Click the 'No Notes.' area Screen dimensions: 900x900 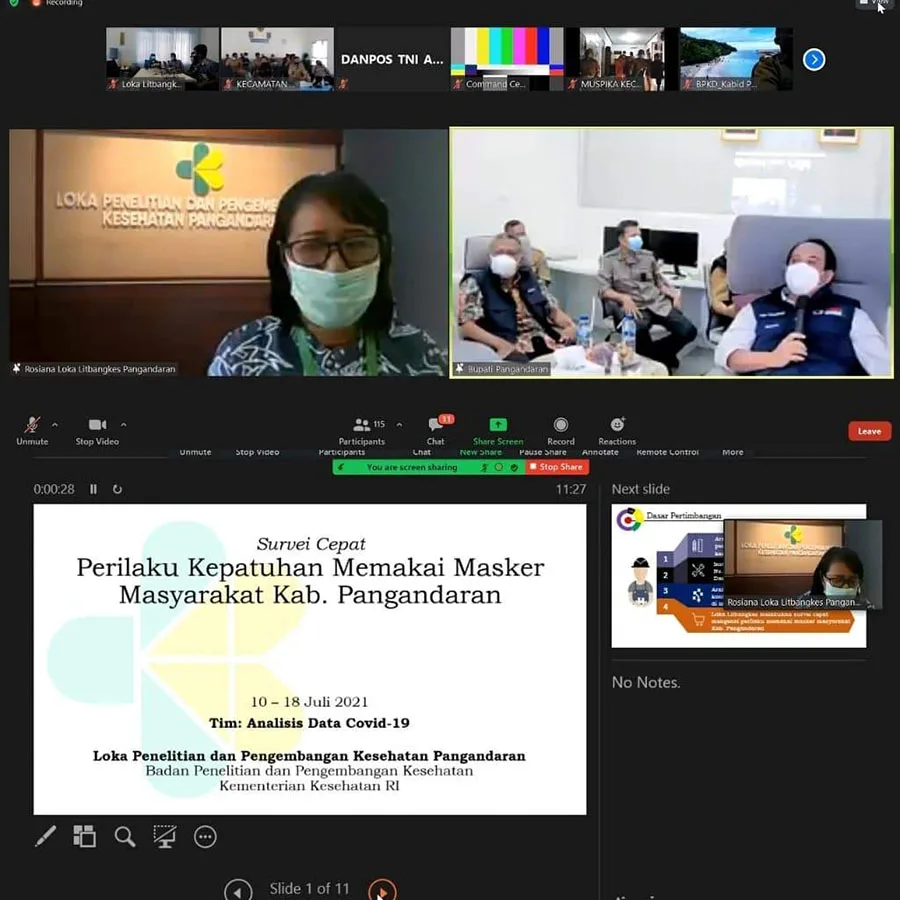click(x=646, y=682)
